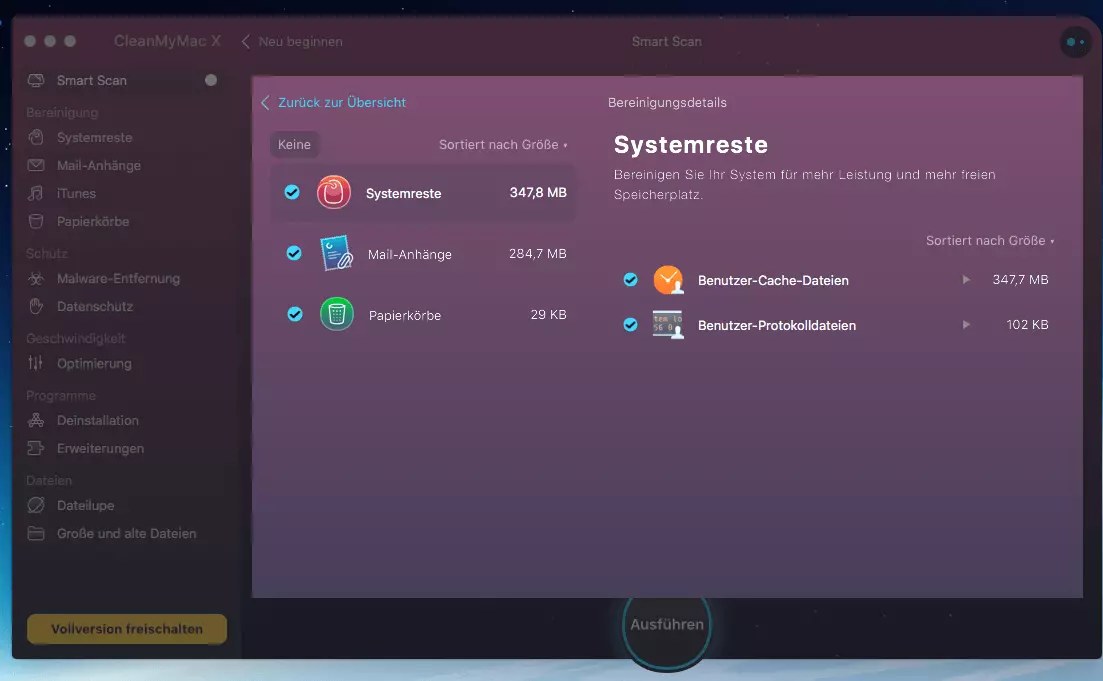Select Systemreste in the sidebar
This screenshot has height=681, width=1103.
tap(94, 137)
